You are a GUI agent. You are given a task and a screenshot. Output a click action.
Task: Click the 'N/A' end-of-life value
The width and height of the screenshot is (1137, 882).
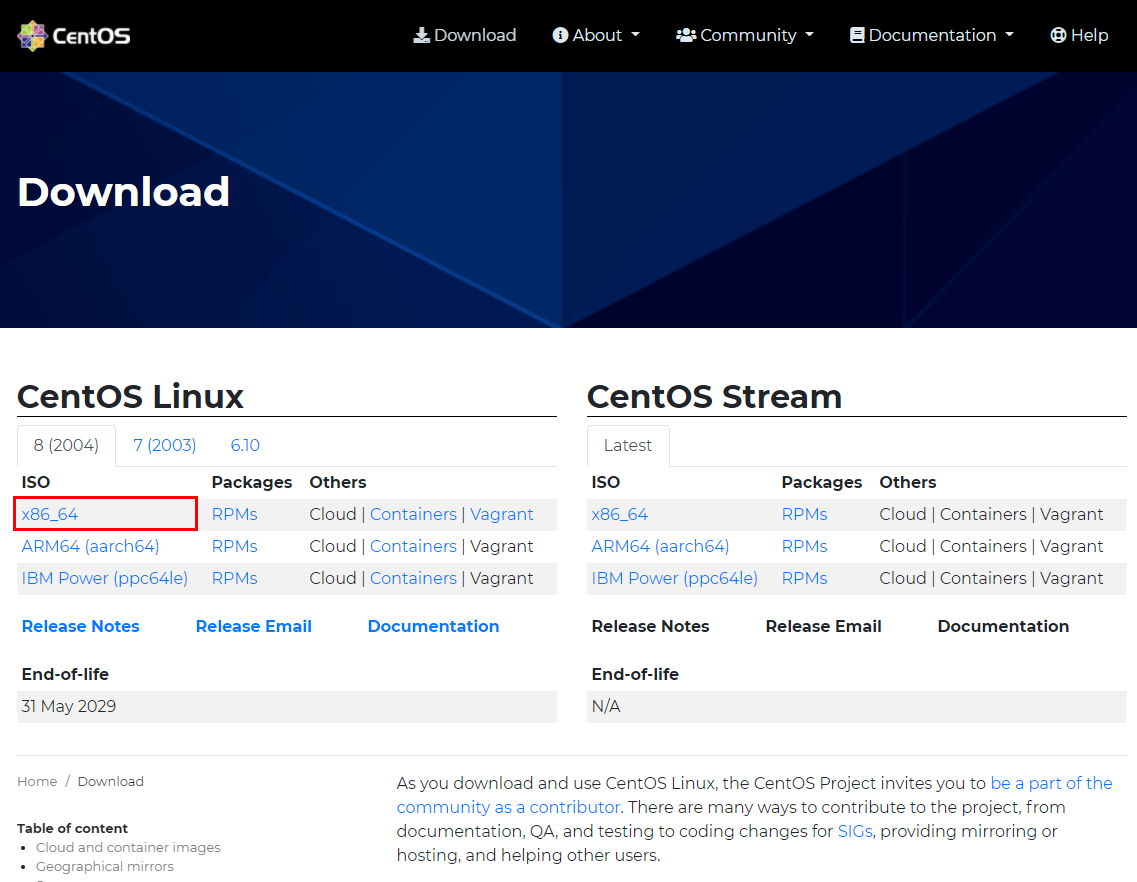606,706
